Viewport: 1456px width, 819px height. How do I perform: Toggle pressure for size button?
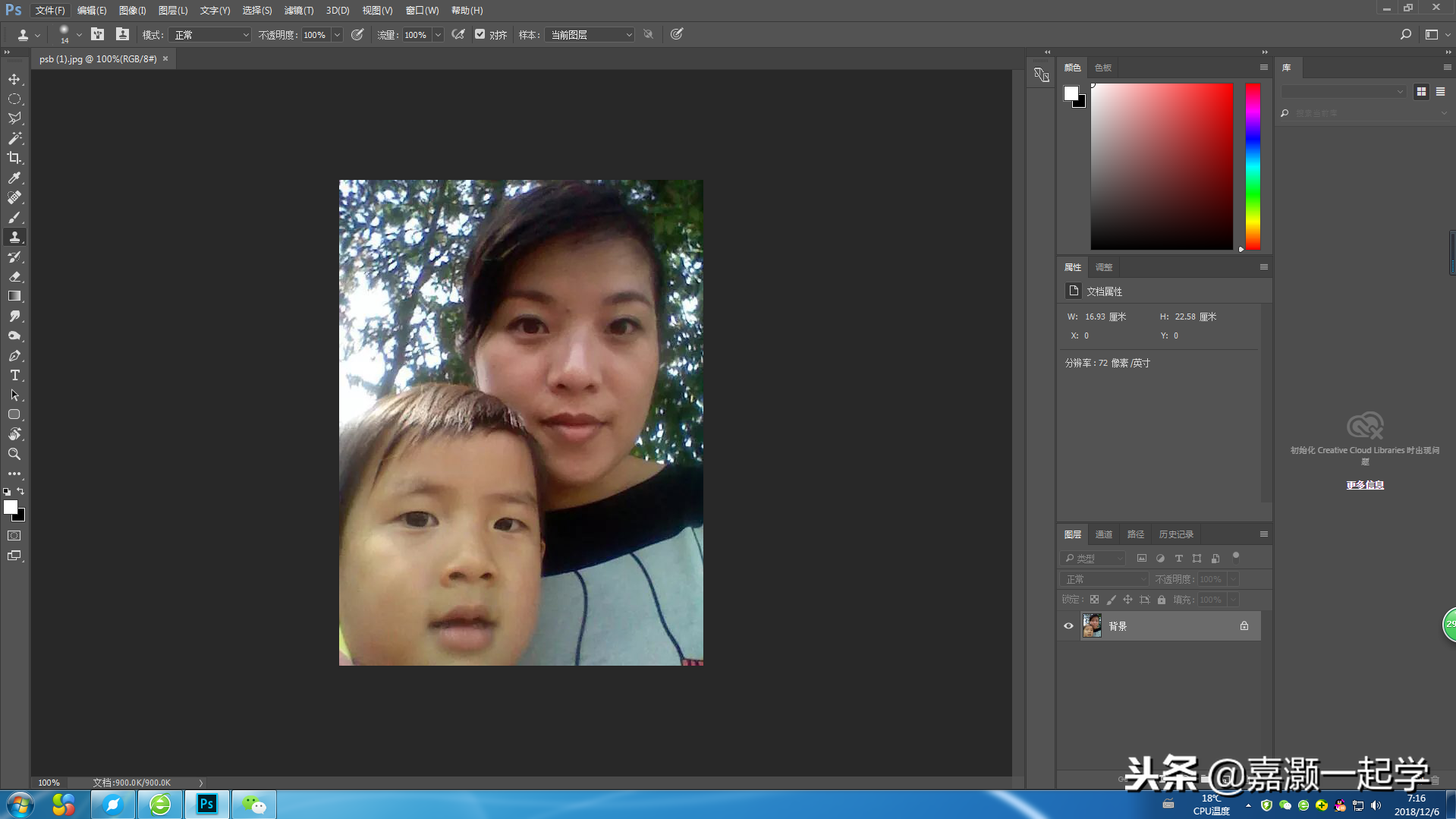point(677,34)
